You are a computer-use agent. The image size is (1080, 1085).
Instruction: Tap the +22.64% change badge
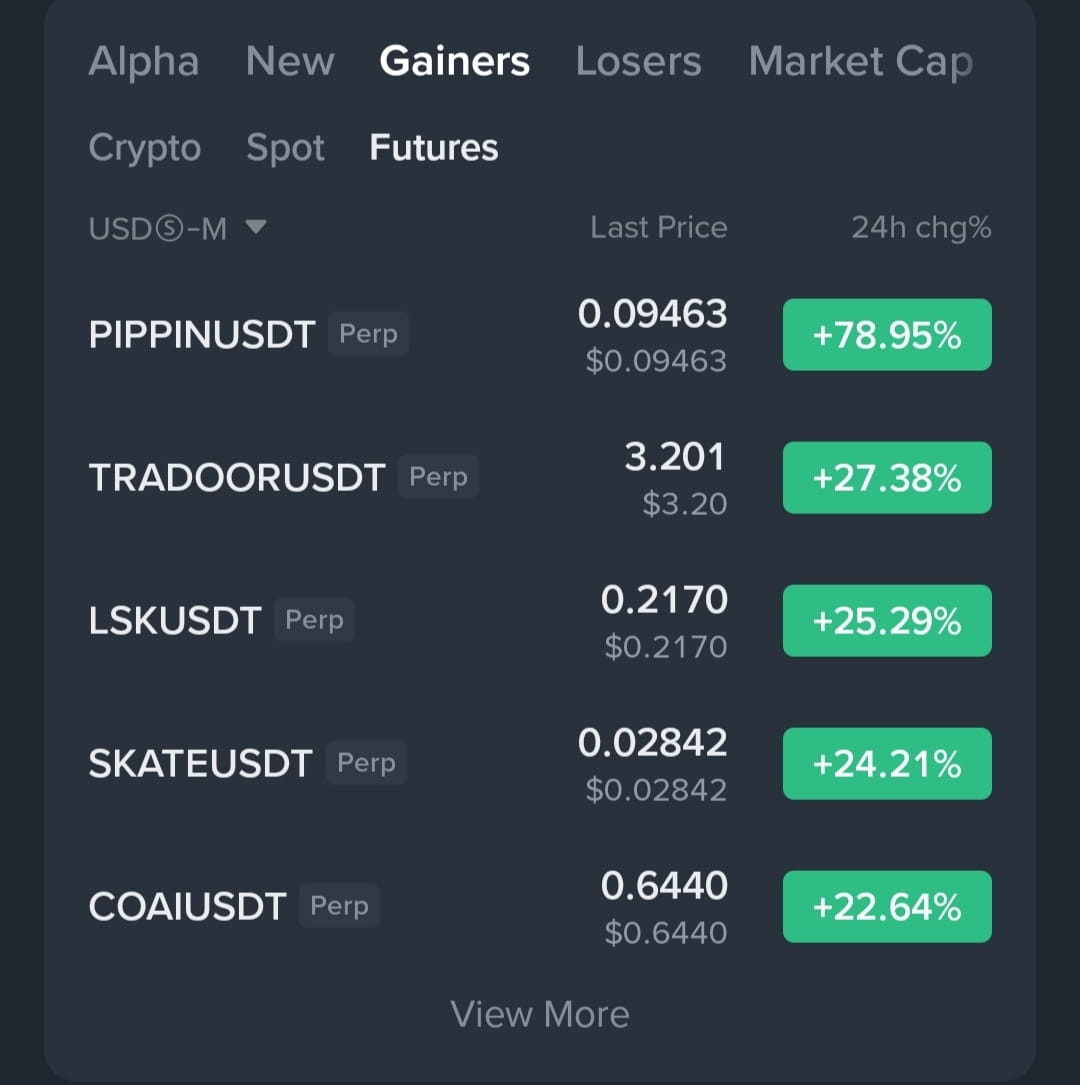pyautogui.click(x=887, y=907)
